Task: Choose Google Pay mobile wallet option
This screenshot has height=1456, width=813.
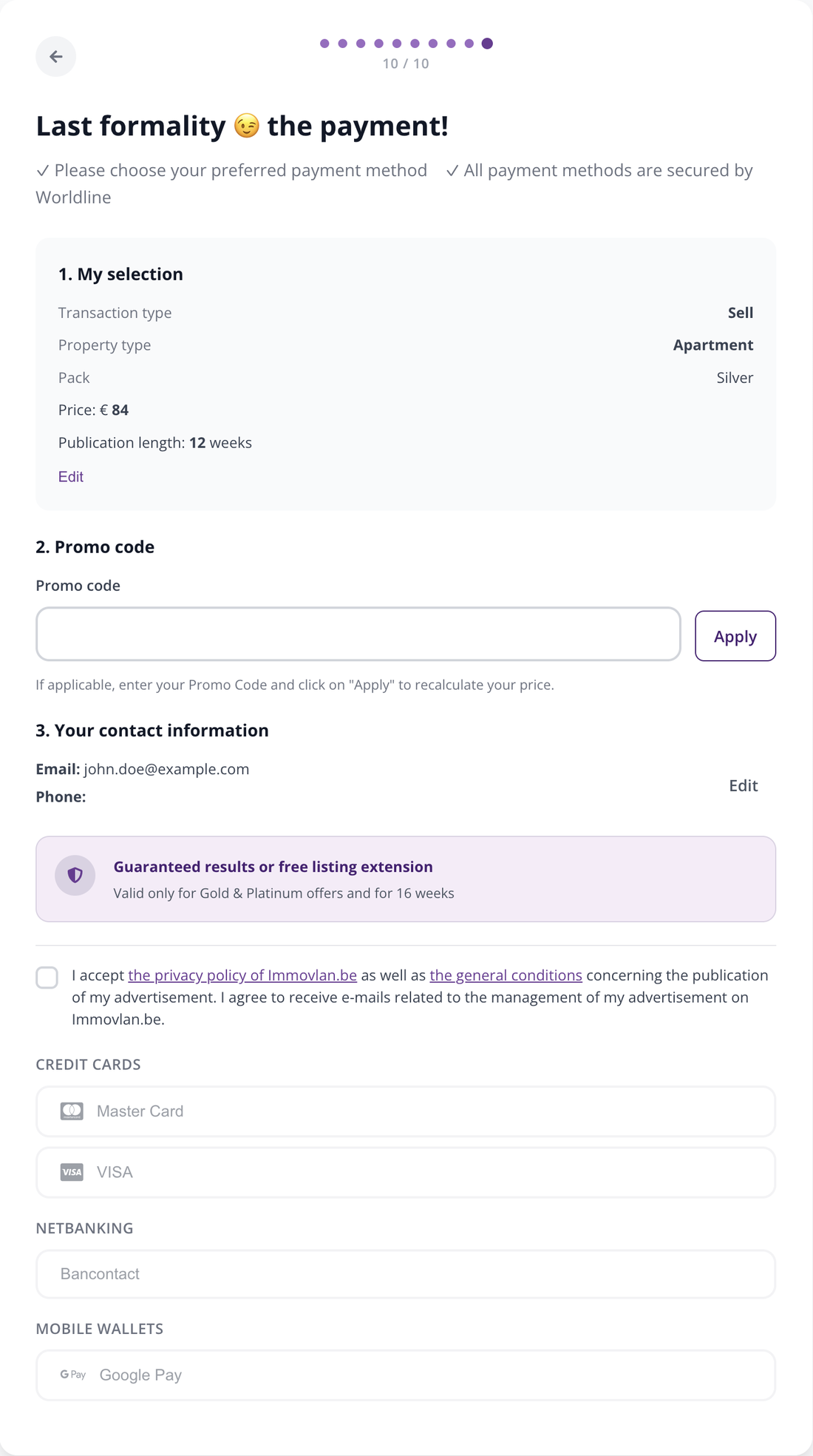Action: [x=406, y=1375]
